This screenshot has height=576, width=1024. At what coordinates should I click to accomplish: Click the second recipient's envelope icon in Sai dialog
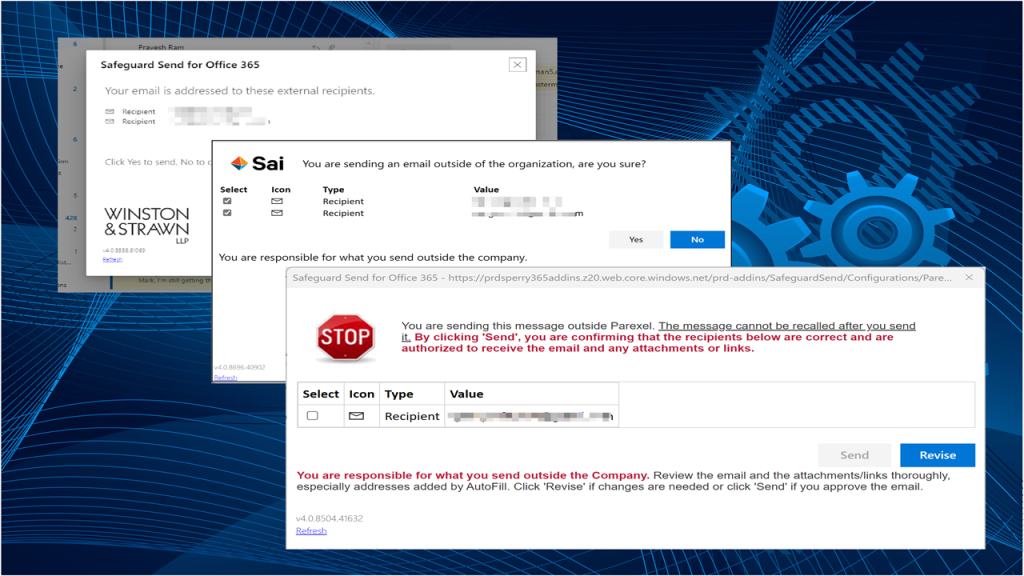277,212
